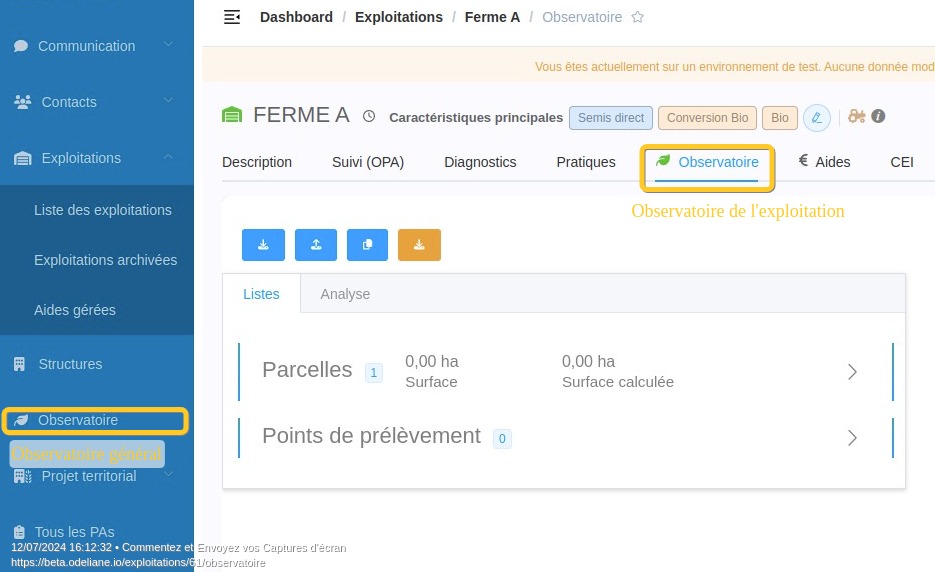This screenshot has width=935, height=572.
Task: Click the tractor icon in header
Action: click(856, 116)
